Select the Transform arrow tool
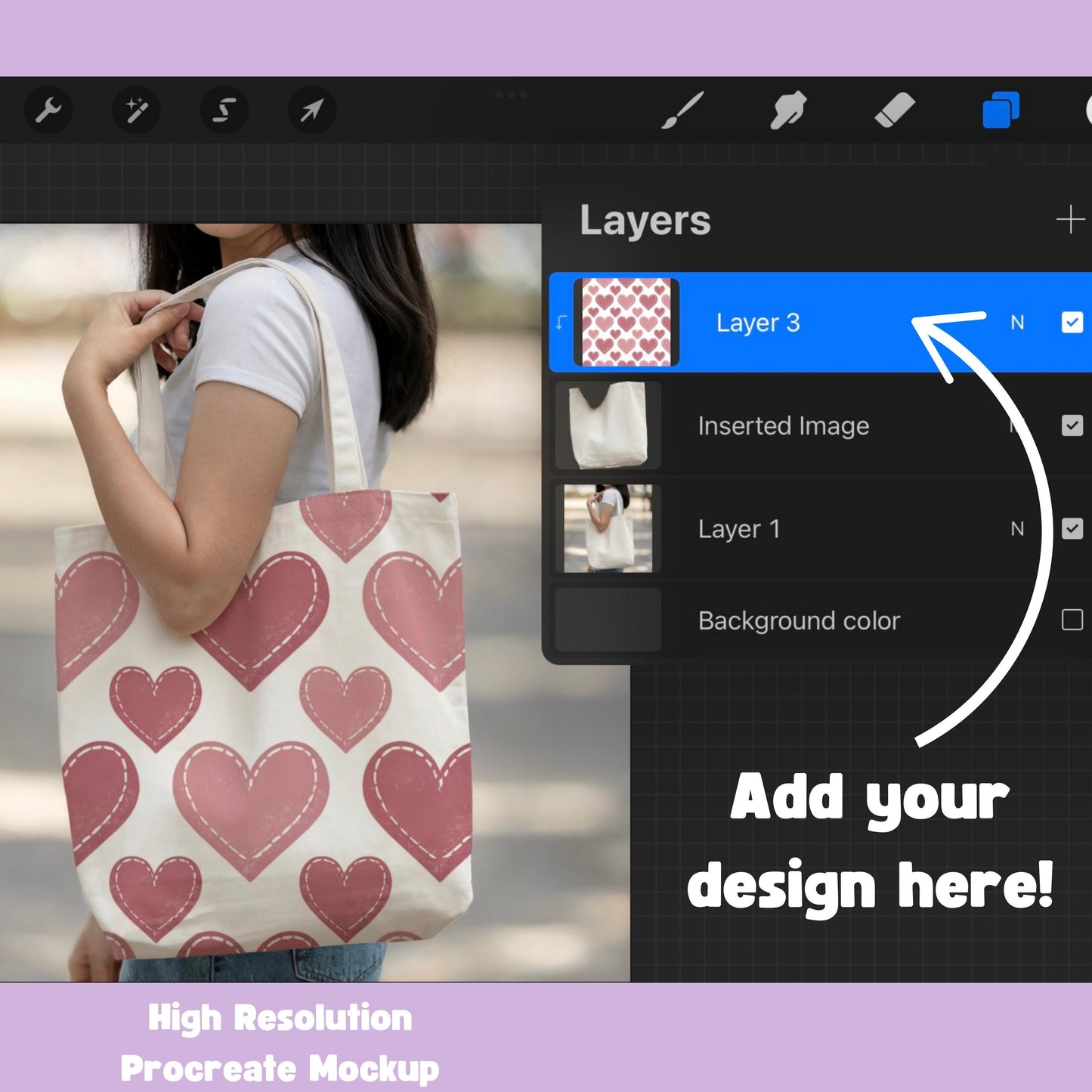The image size is (1092, 1092). pyautogui.click(x=311, y=110)
